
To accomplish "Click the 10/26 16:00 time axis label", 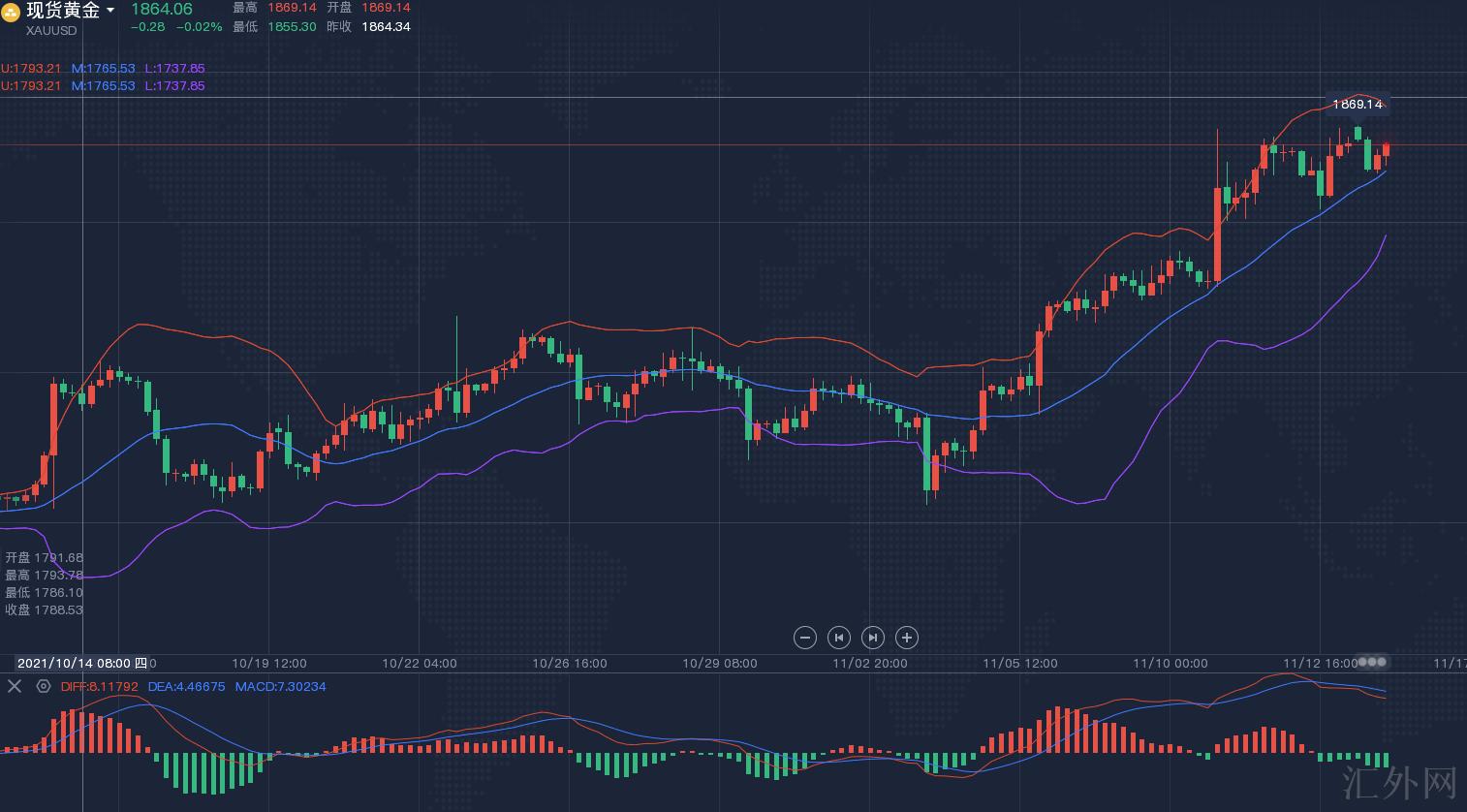I will click(x=570, y=663).
